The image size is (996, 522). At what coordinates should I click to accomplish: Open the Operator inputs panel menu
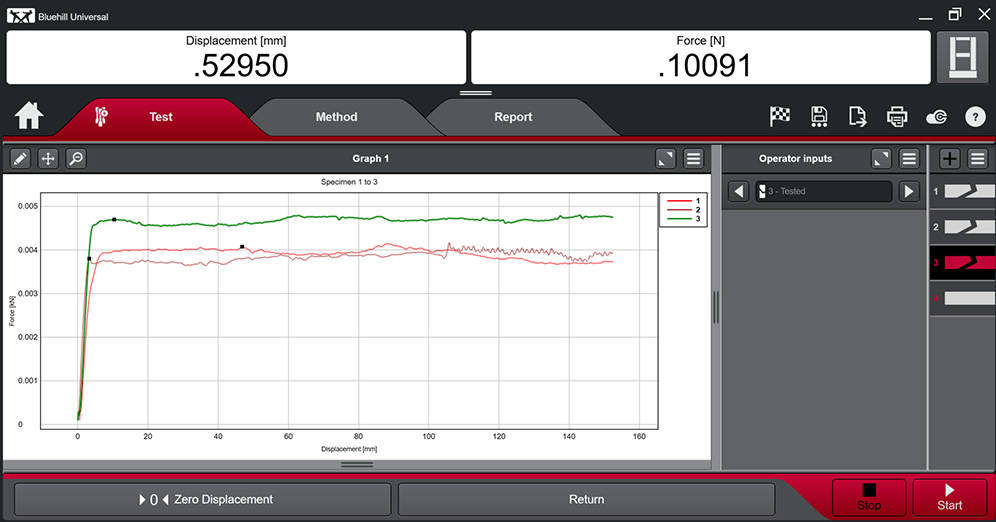pos(909,158)
